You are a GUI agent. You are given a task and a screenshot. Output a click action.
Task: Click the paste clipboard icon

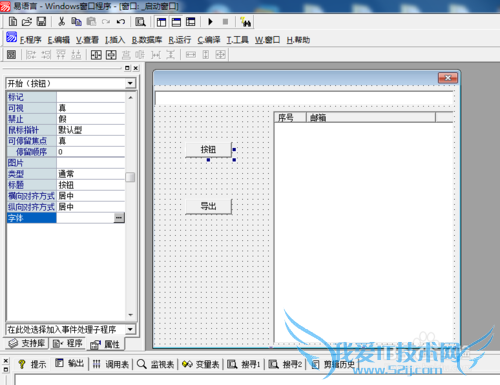91,22
